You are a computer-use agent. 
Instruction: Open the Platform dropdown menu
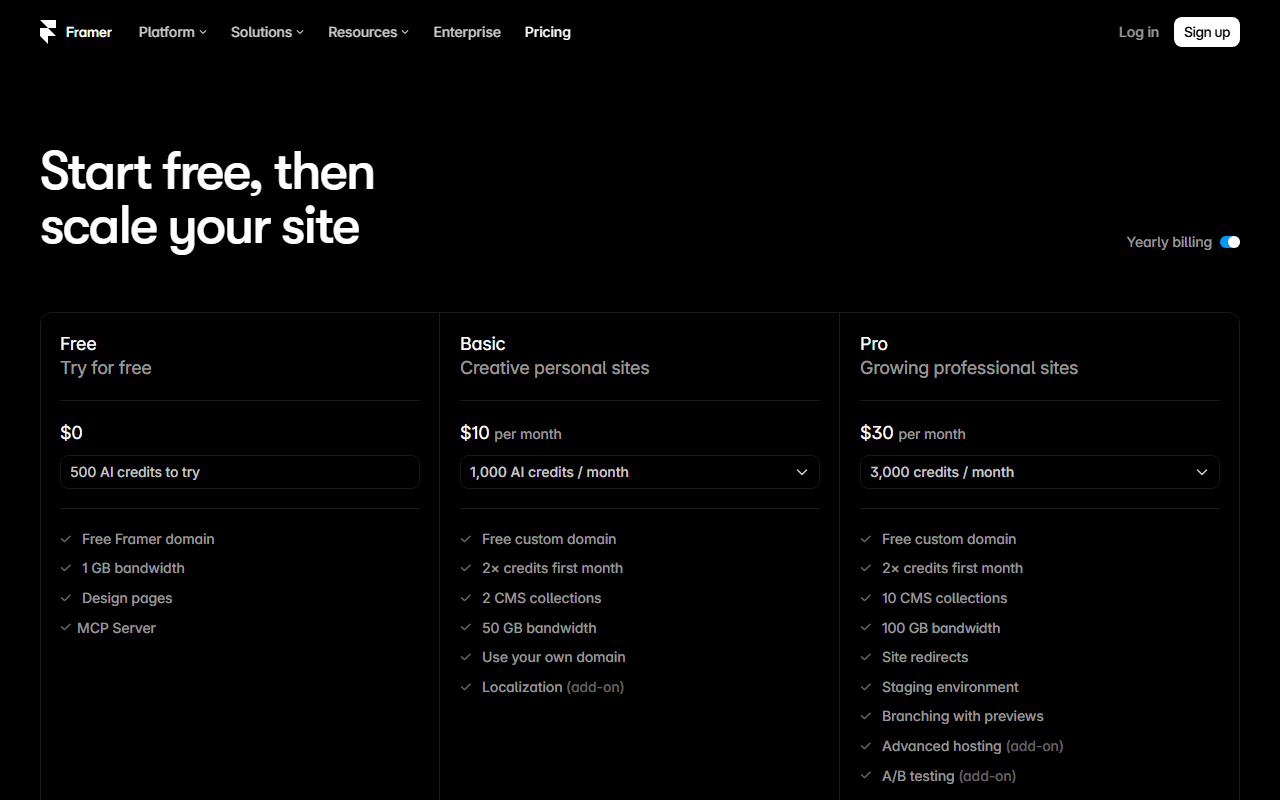(x=172, y=32)
